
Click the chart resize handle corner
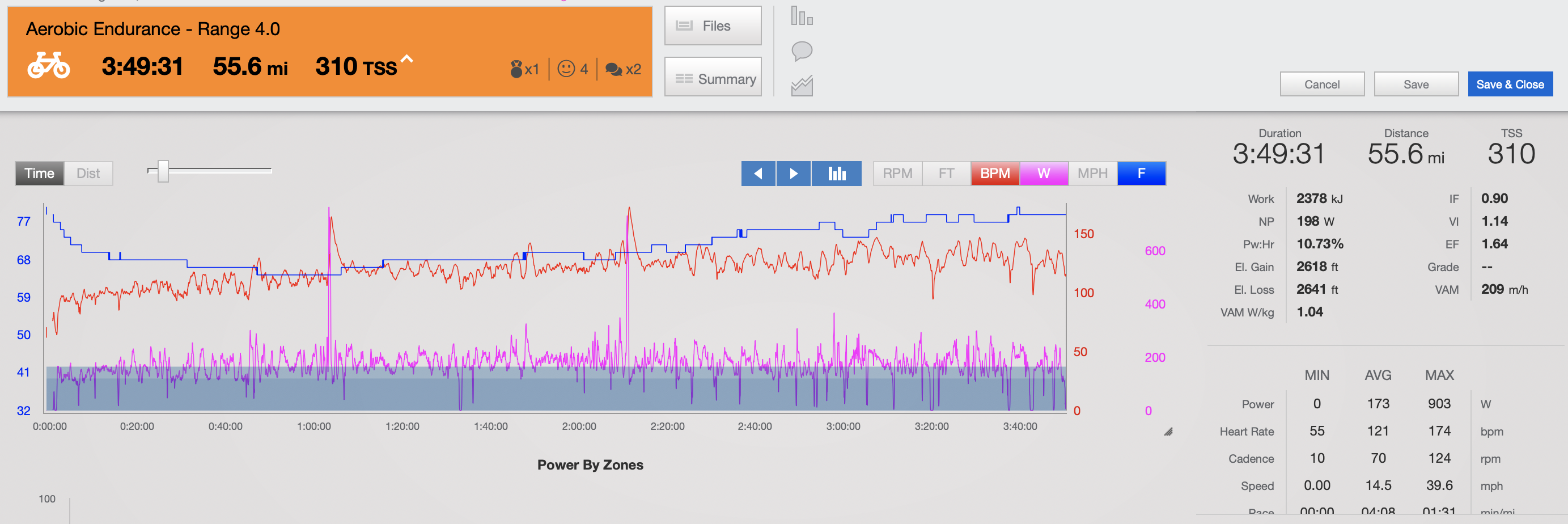[x=1168, y=432]
